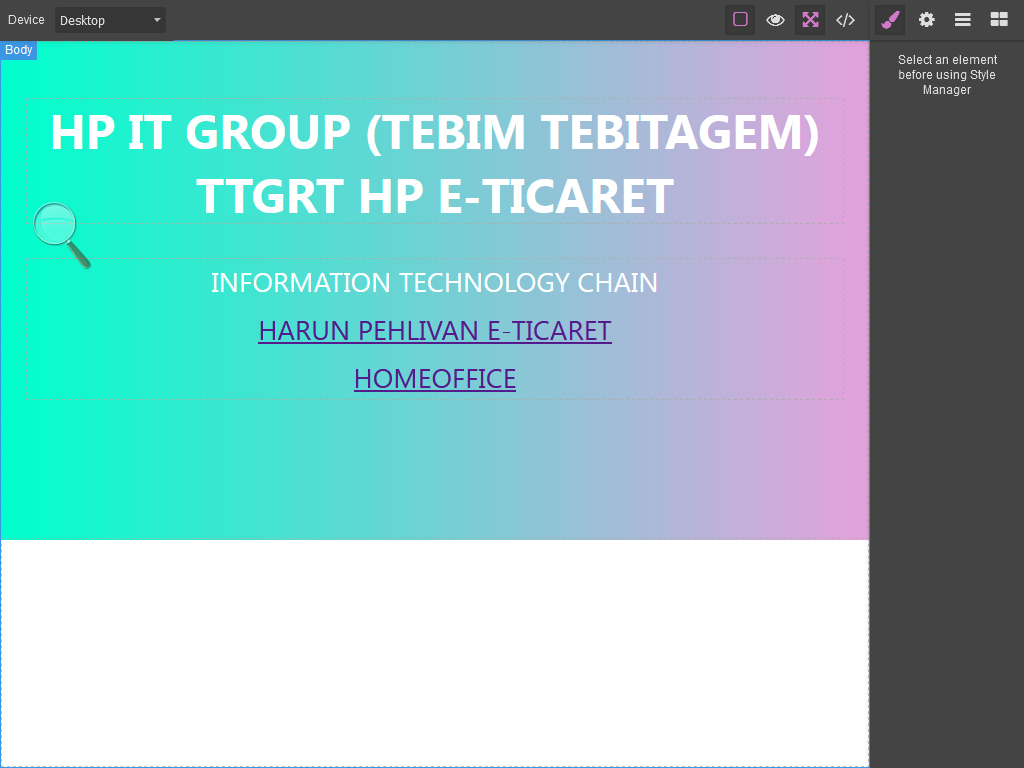Screen dimensions: 1024x768
Task: Click the magnifying glass image
Action: [62, 235]
